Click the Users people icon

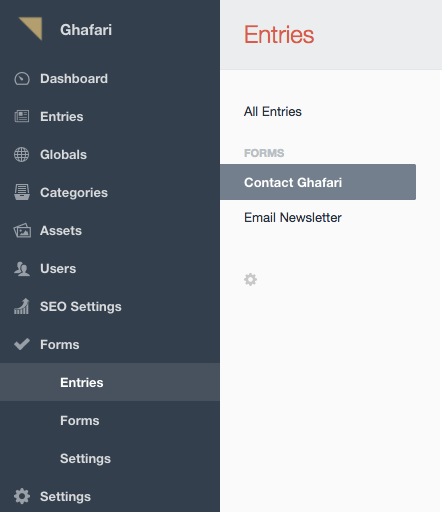pyautogui.click(x=22, y=269)
